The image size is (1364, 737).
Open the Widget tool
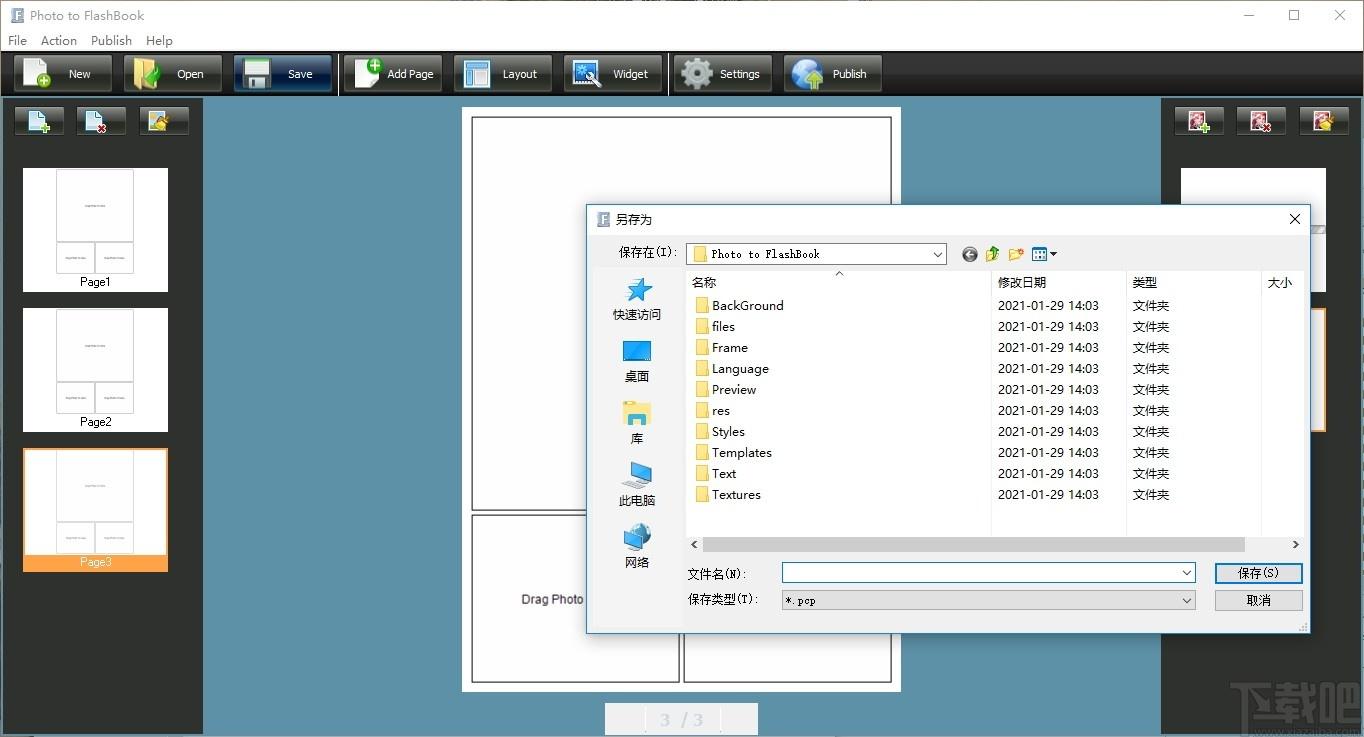(x=613, y=74)
